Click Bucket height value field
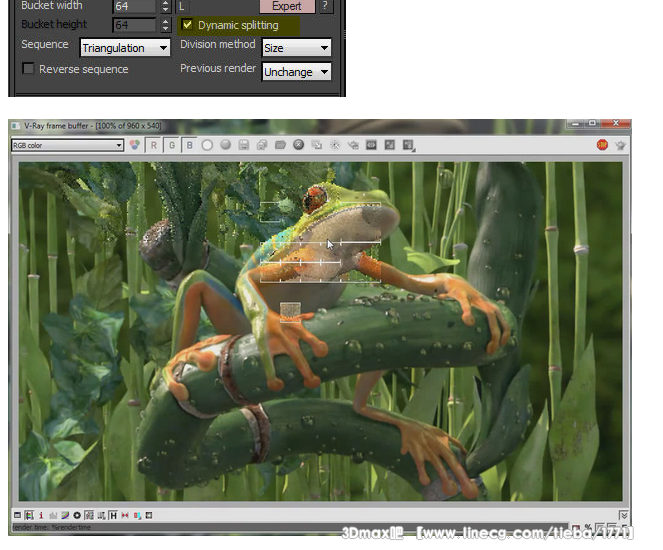663x550 pixels. click(134, 25)
